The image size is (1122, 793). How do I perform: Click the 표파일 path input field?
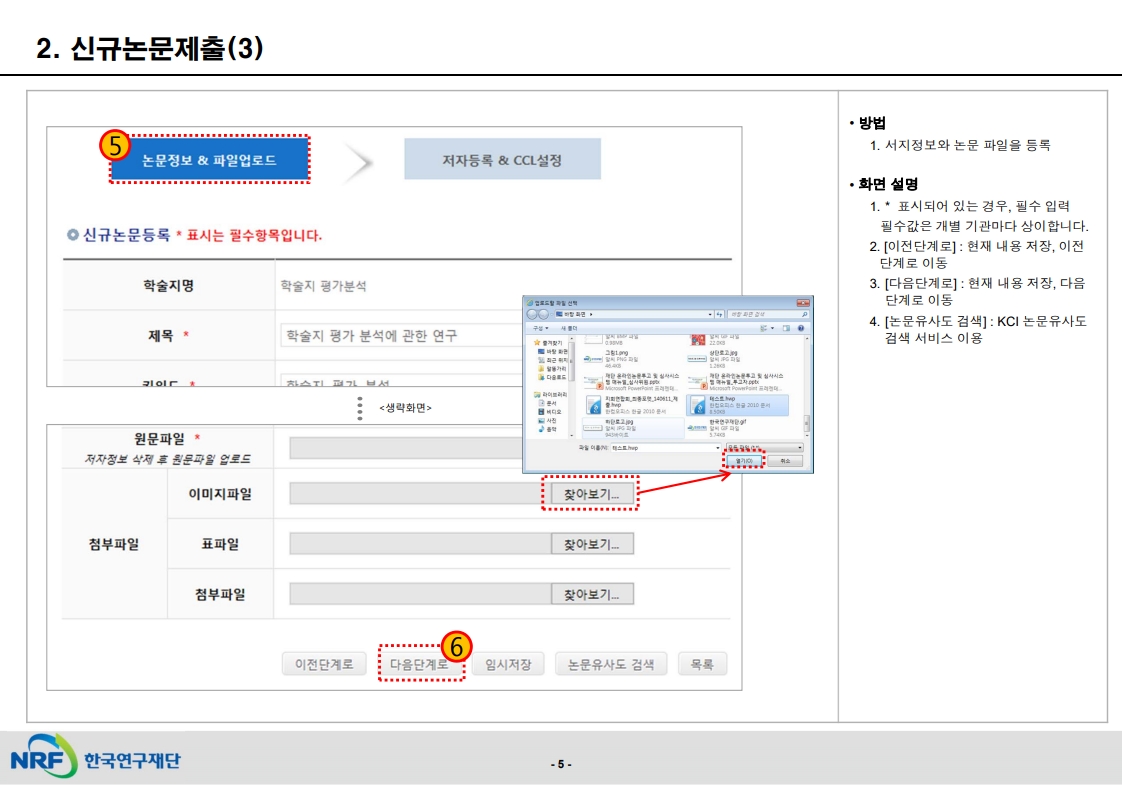420,544
